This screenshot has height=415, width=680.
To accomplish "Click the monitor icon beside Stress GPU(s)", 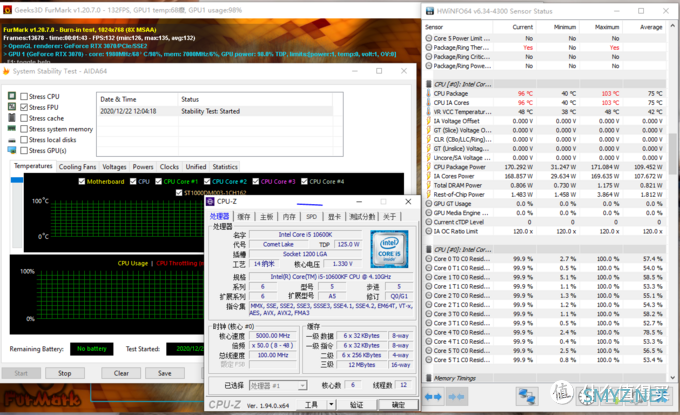I will [x=12, y=150].
